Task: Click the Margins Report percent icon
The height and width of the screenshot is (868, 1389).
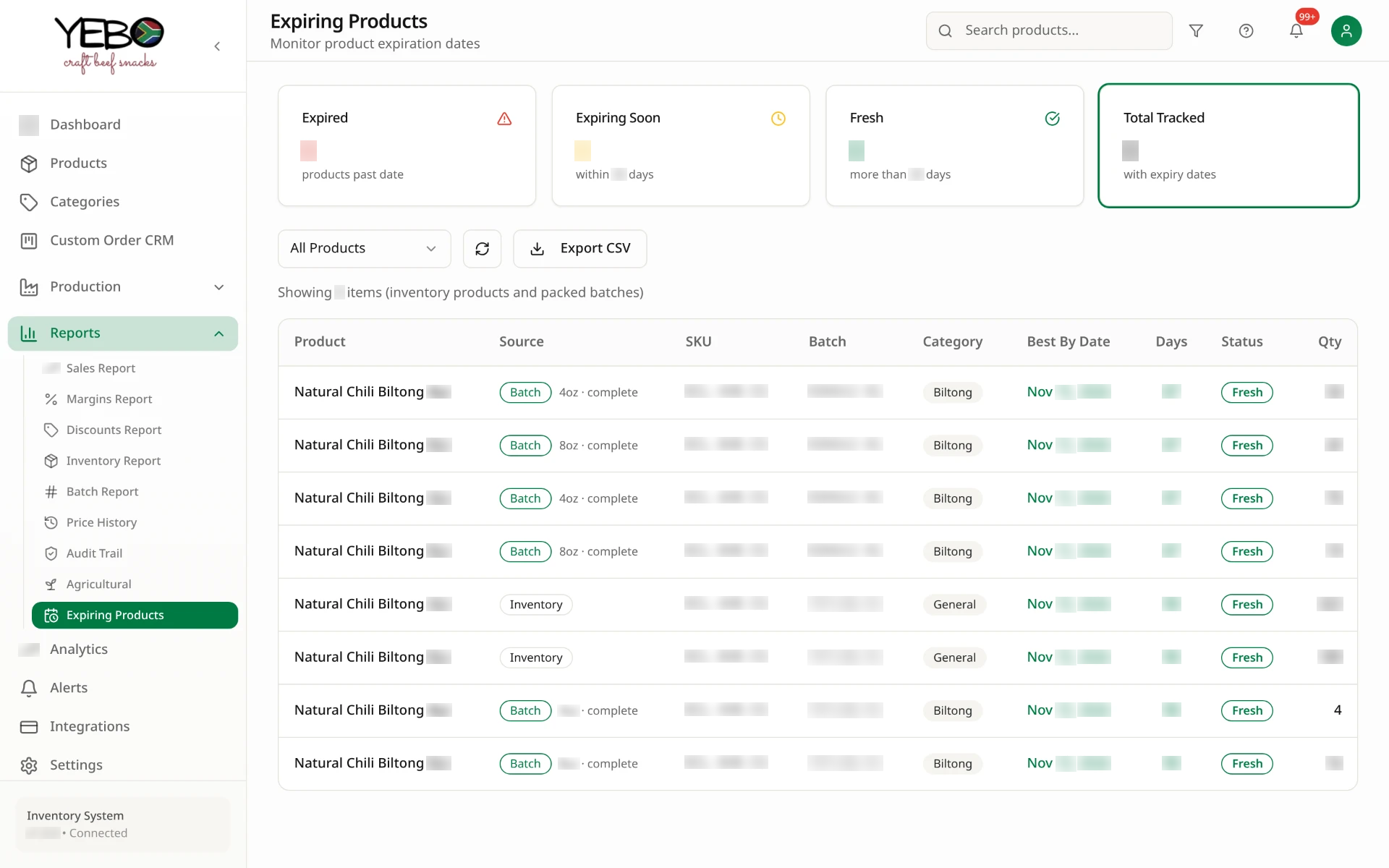Action: click(x=51, y=399)
